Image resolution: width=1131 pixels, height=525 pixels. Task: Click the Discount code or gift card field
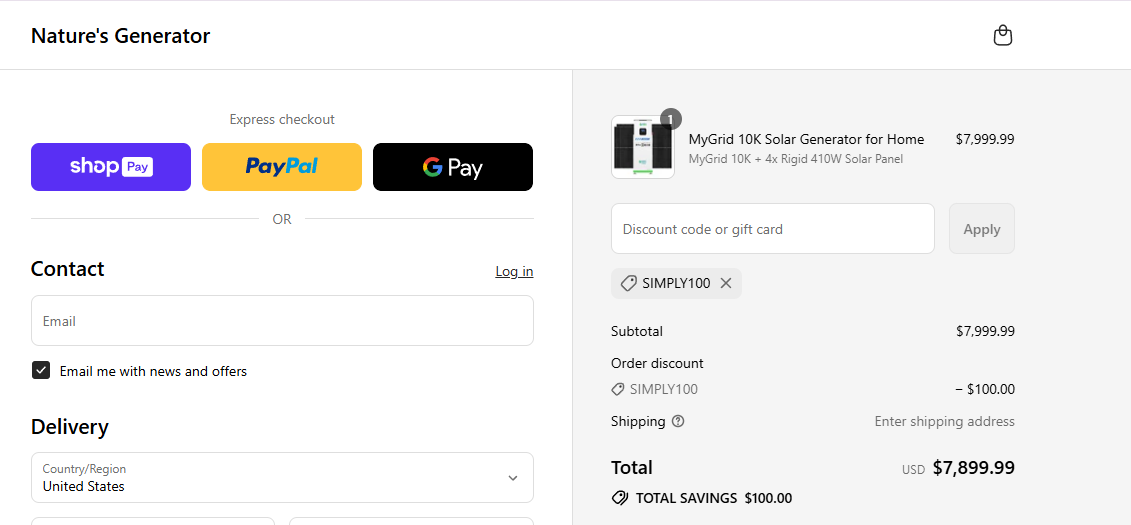click(773, 229)
